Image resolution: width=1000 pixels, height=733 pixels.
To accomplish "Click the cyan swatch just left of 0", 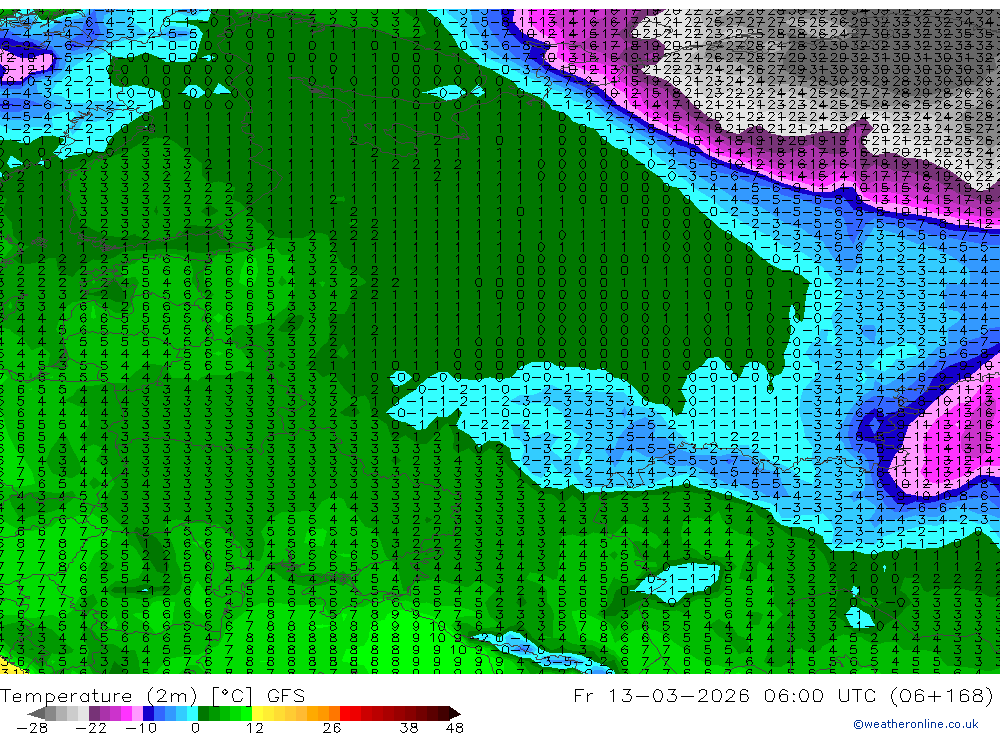I will (x=192, y=713).
